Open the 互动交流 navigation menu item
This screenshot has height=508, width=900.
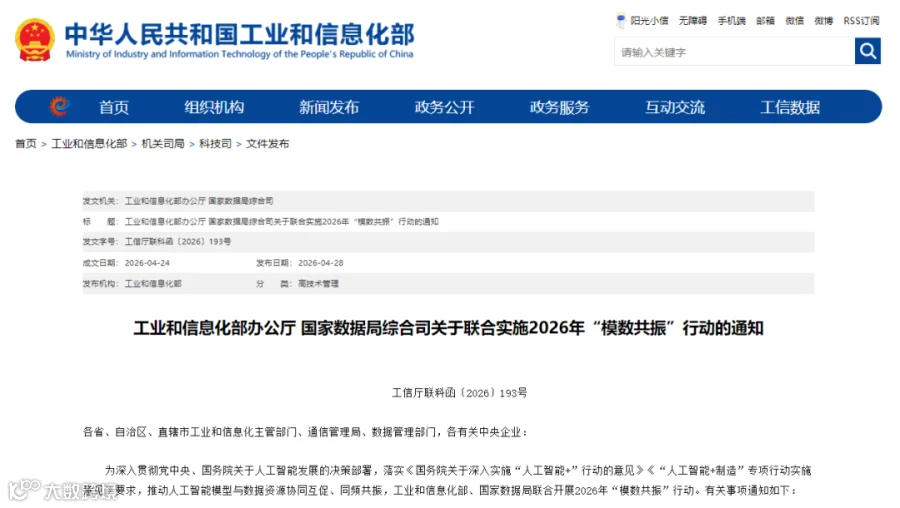click(674, 107)
